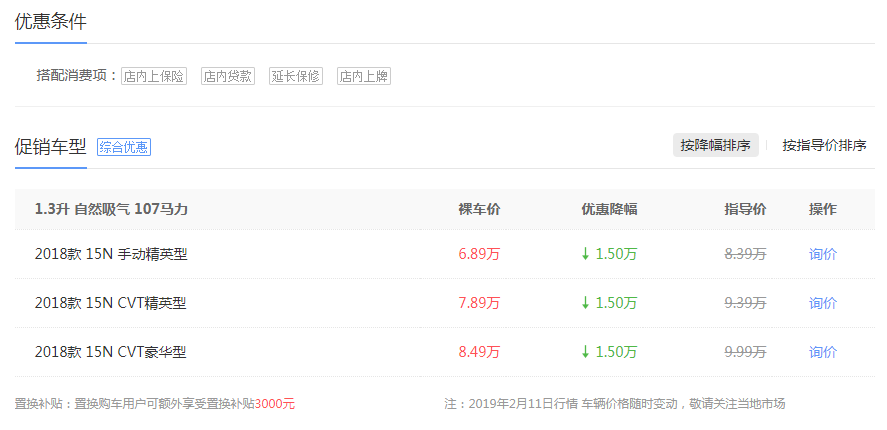Click the 店内上保险 tag
The width and height of the screenshot is (887, 430).
coord(154,76)
